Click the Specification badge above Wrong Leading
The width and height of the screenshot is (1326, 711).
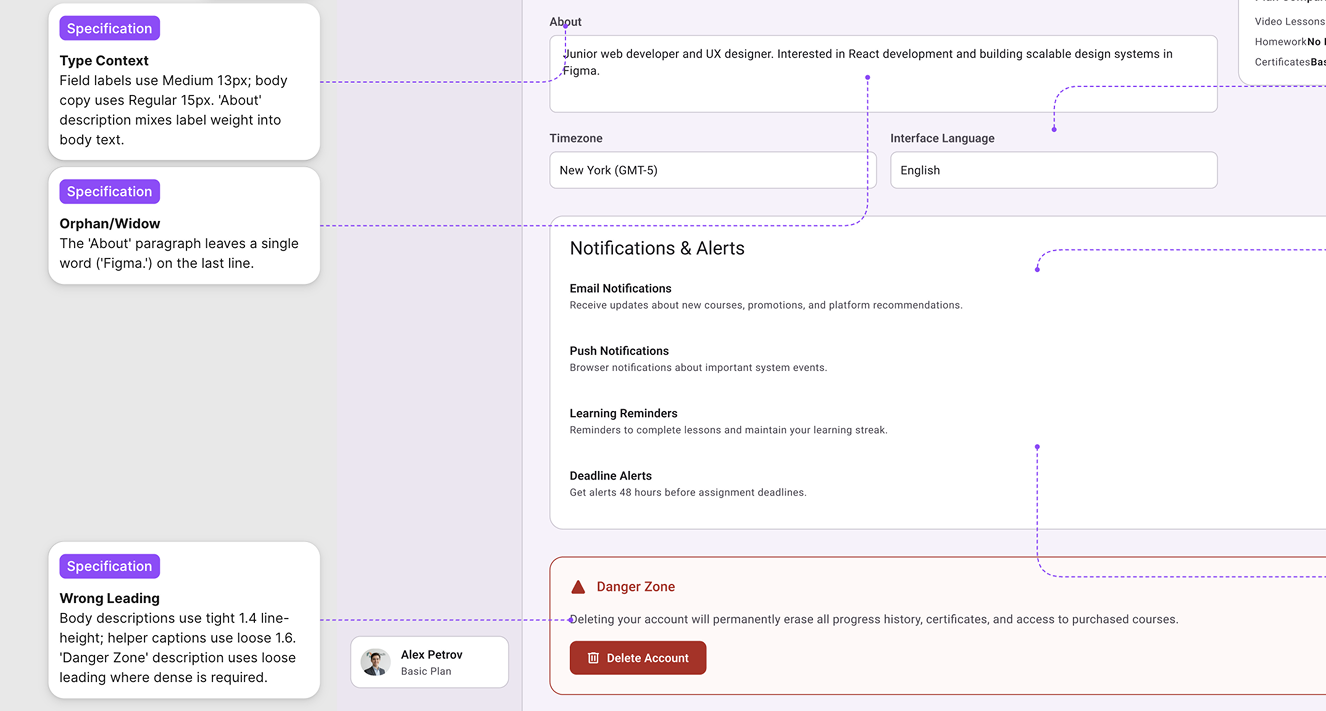click(110, 566)
